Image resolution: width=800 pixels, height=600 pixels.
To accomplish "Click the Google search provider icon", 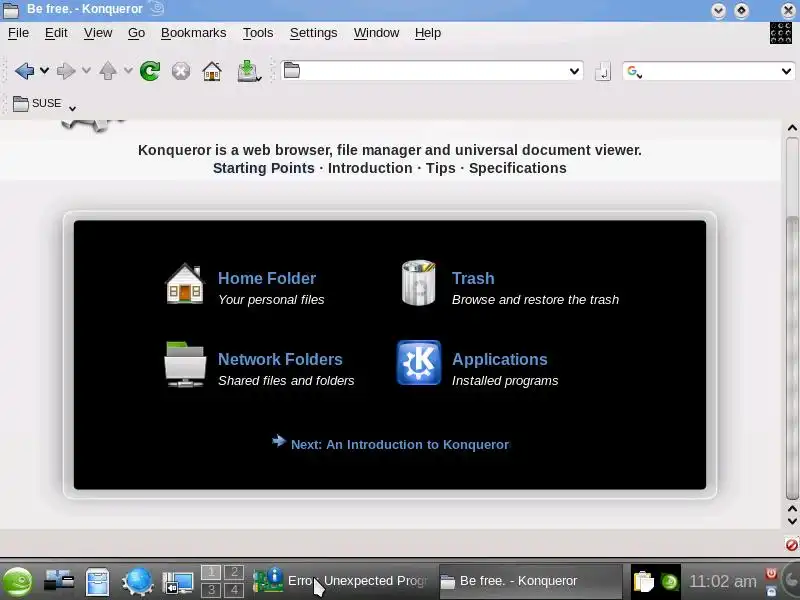I will pos(633,71).
